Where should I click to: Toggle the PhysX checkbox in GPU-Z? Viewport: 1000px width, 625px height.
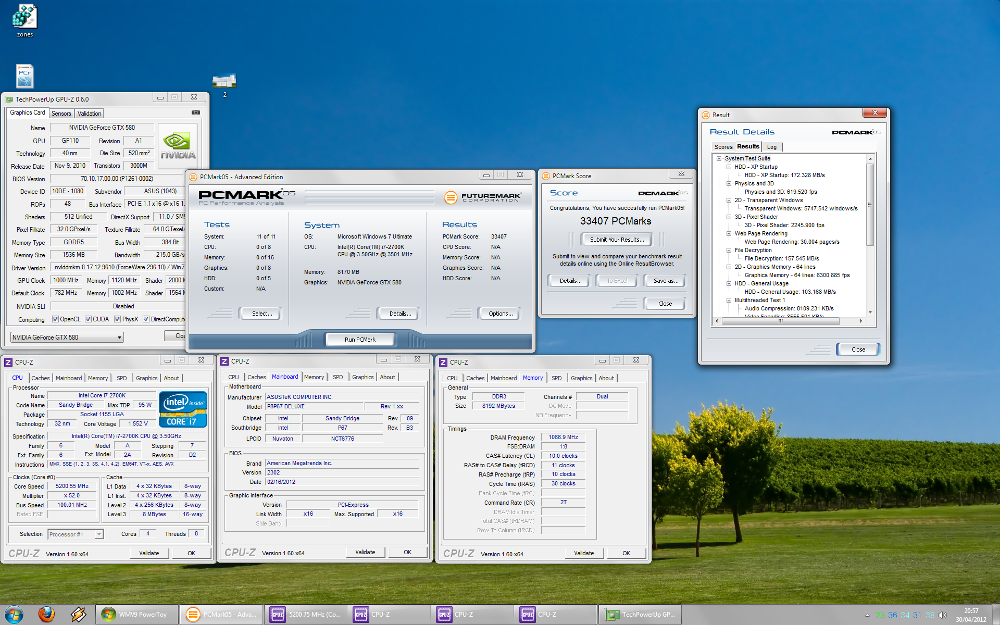coord(117,319)
